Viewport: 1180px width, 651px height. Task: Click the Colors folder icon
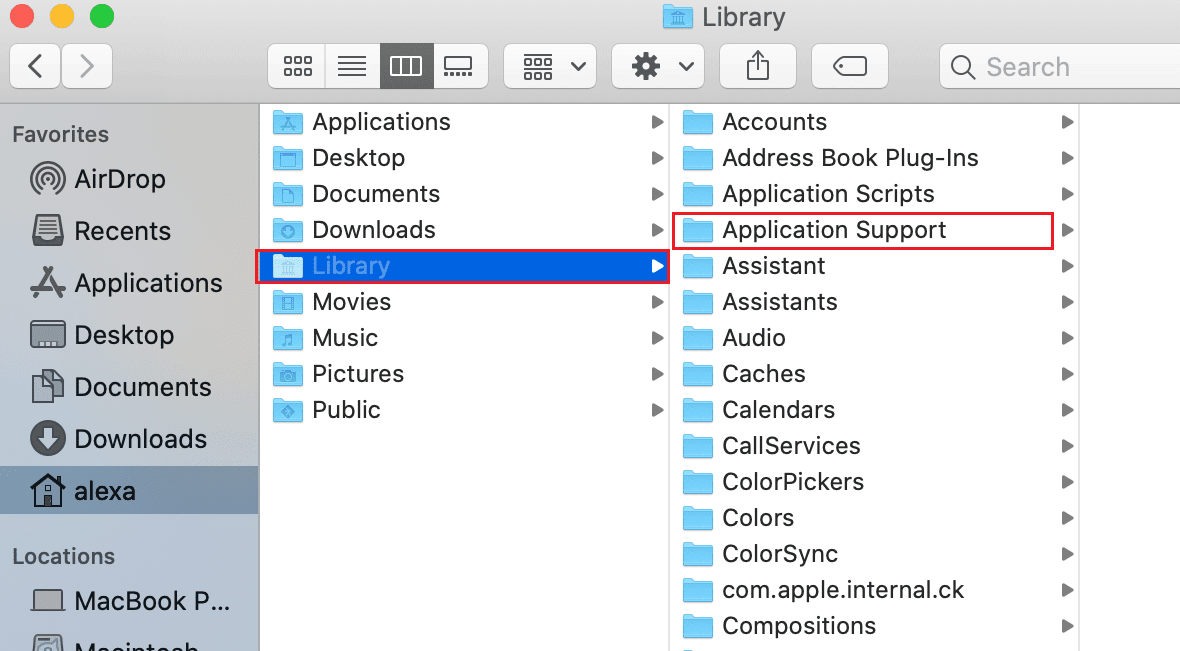698,519
